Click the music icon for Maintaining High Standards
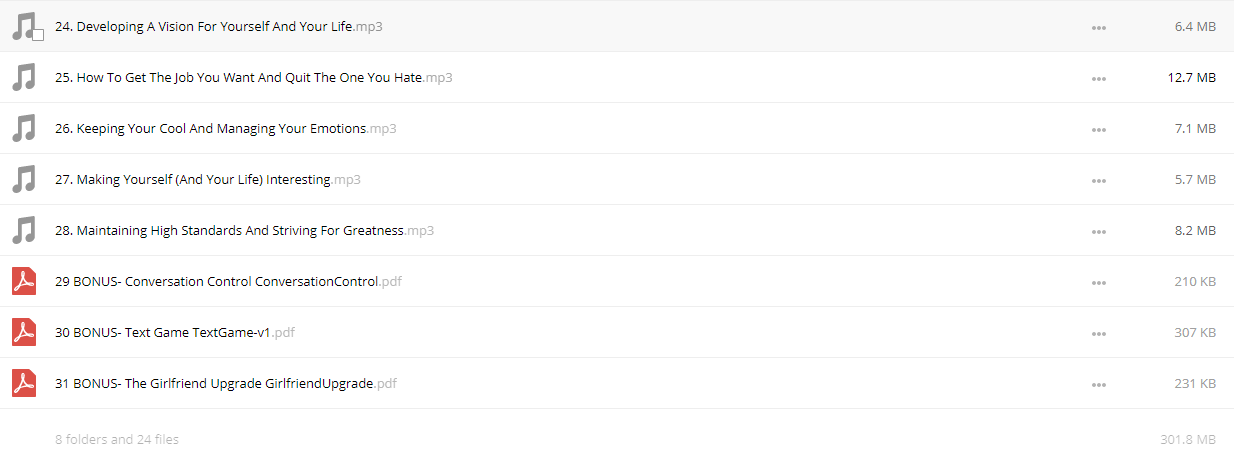Viewport: 1234px width, 467px height. [x=24, y=230]
